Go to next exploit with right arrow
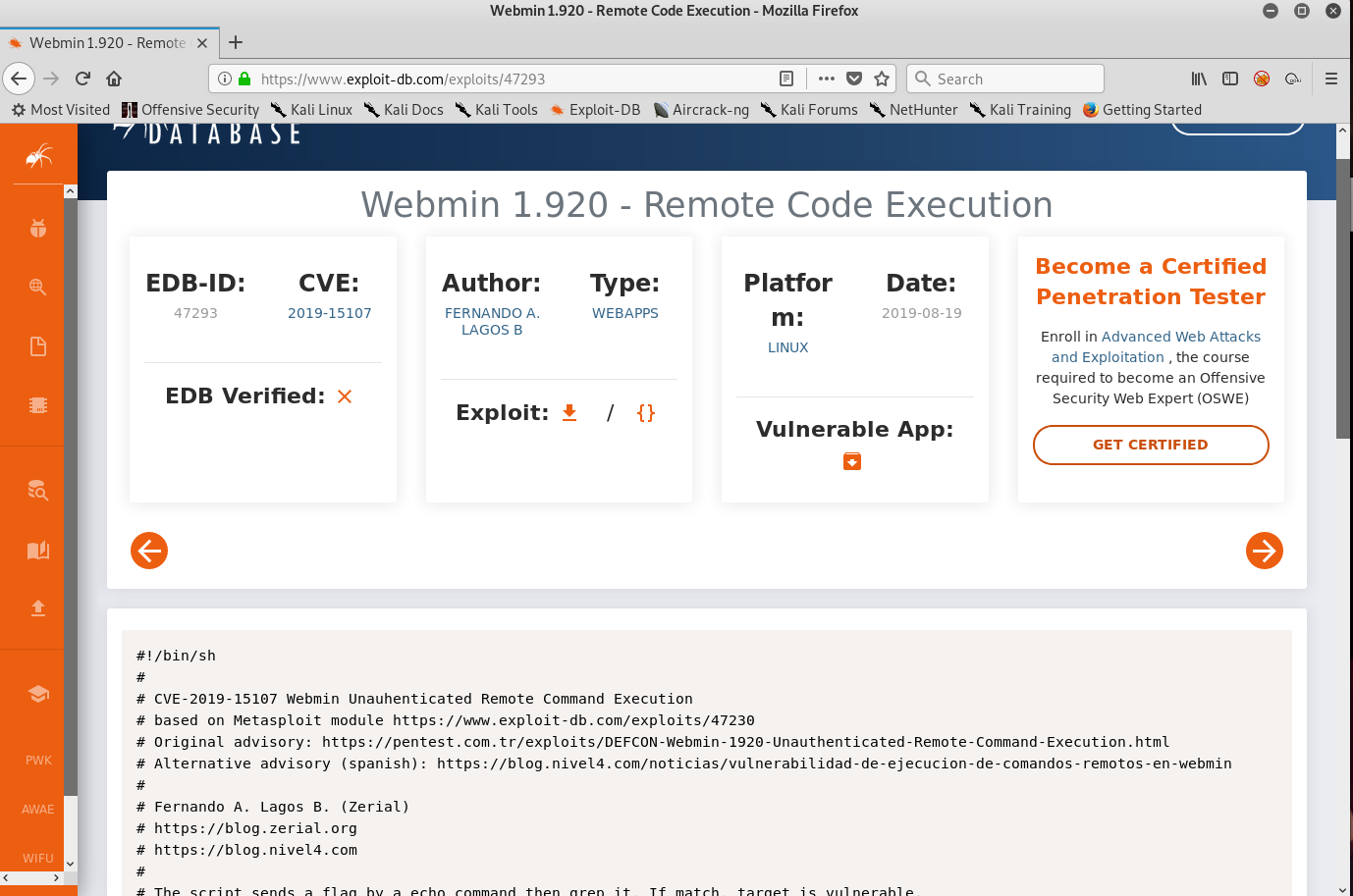The height and width of the screenshot is (896, 1353). point(1265,551)
